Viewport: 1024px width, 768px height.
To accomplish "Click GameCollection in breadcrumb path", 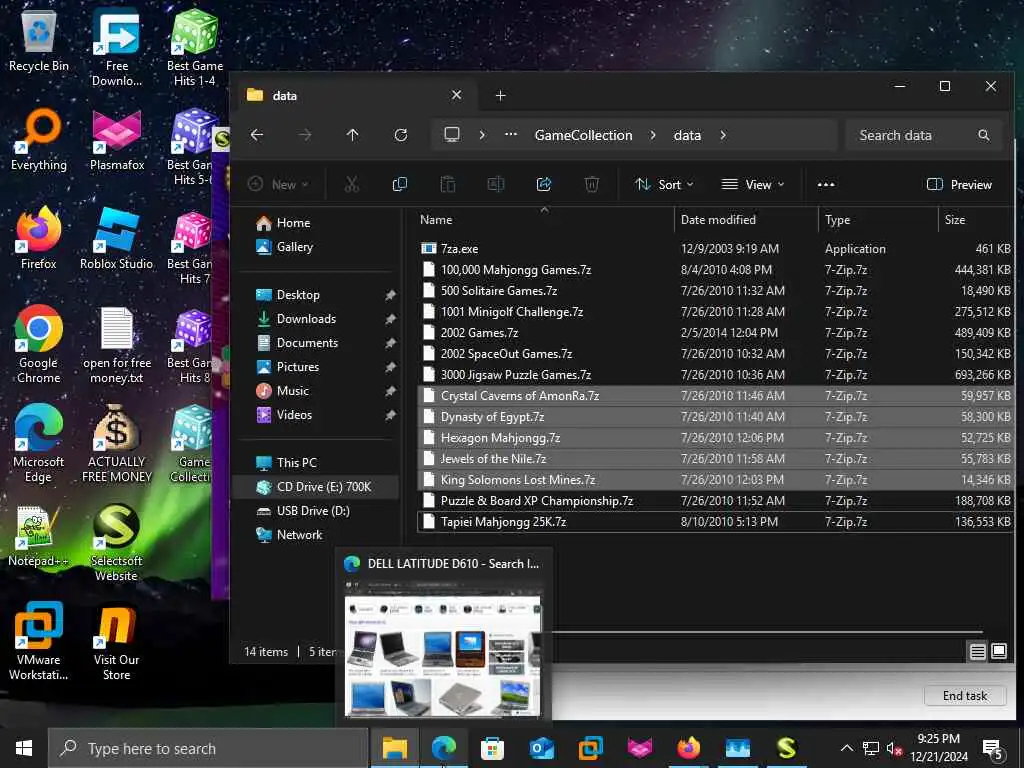I will (583, 135).
